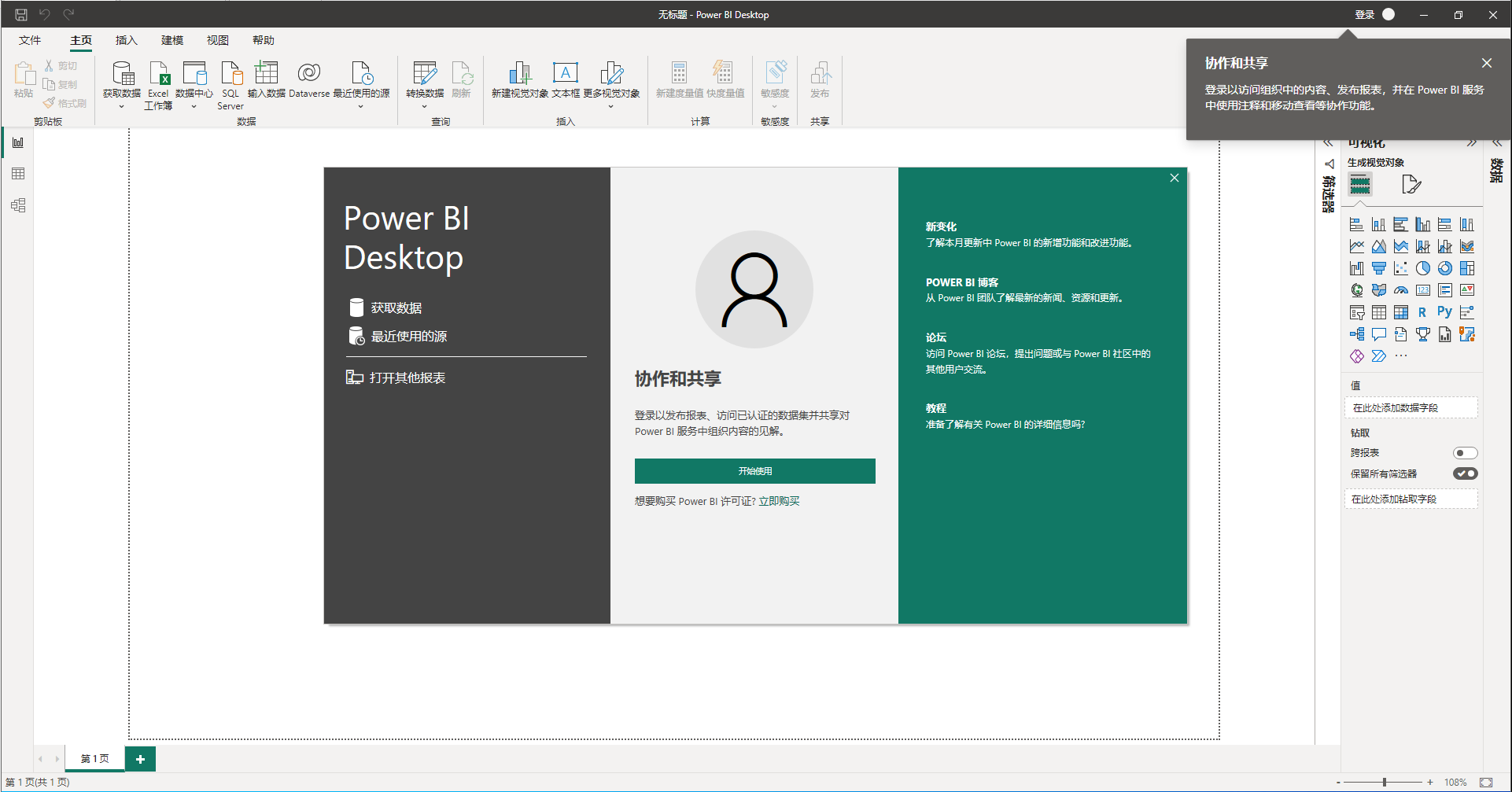This screenshot has height=792, width=1512.
Task: Click the 立即购买 link
Action: point(779,501)
